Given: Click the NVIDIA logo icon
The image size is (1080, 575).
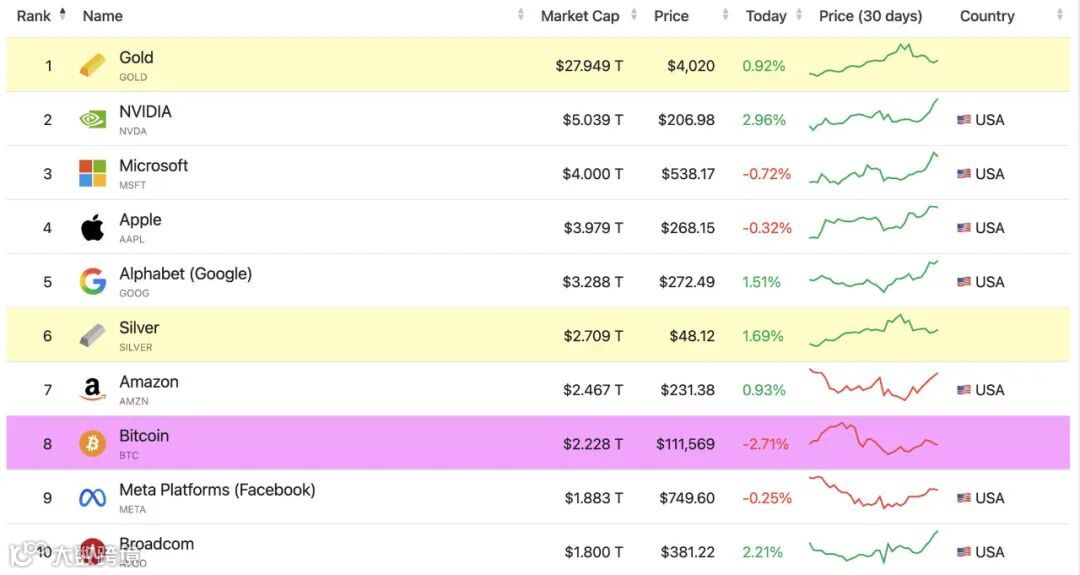Looking at the screenshot, I should (93, 120).
